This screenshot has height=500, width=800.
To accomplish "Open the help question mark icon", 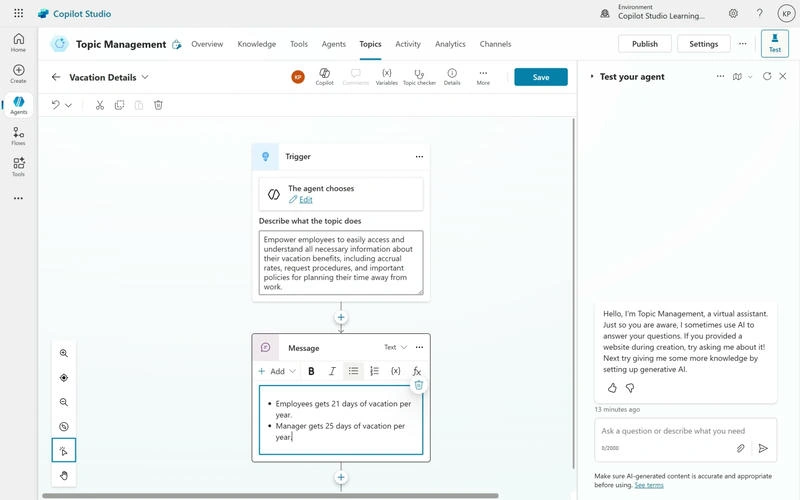I will pos(760,14).
